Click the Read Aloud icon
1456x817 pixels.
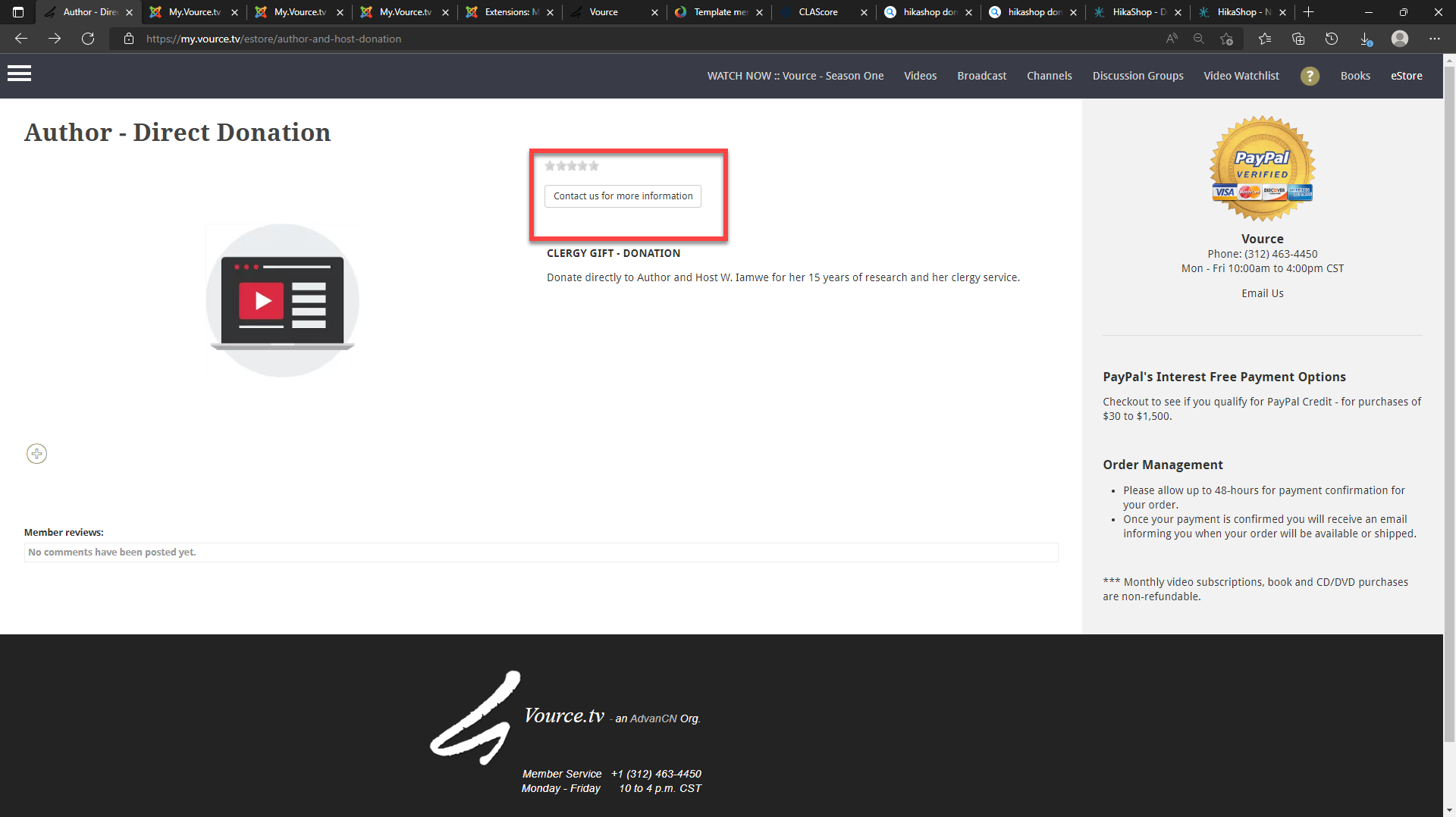click(x=1172, y=39)
